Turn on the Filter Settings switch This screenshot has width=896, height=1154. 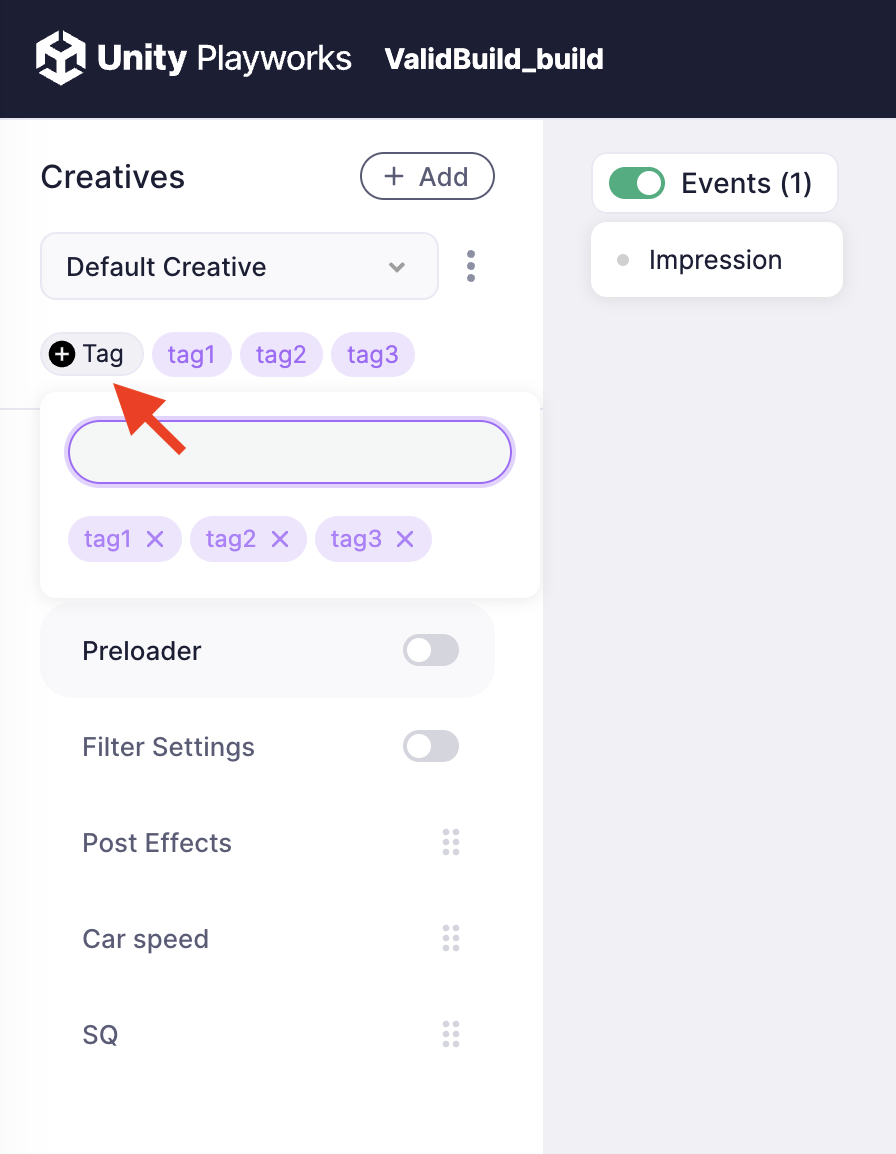(x=431, y=746)
